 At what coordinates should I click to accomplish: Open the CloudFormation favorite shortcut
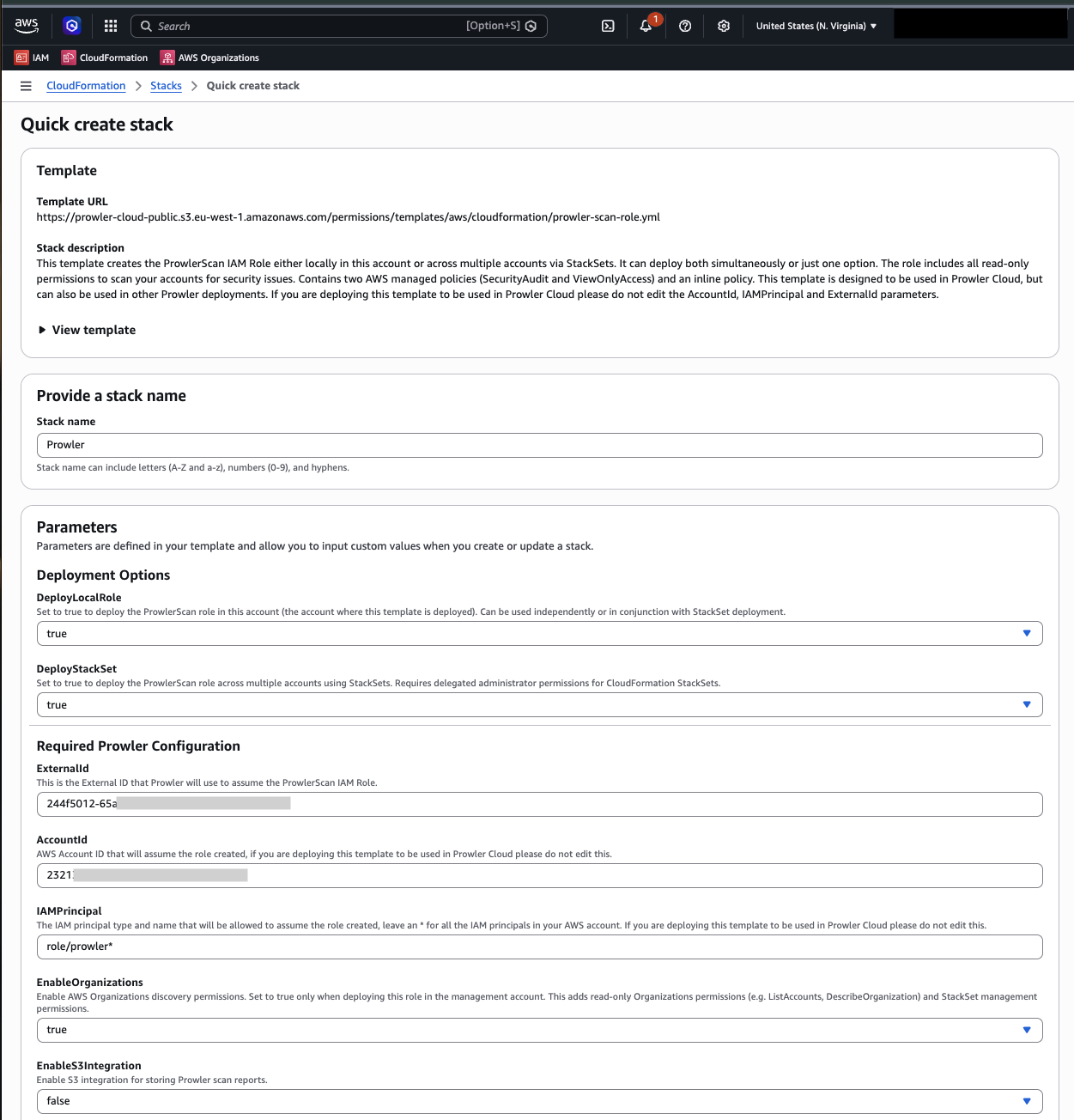(105, 58)
